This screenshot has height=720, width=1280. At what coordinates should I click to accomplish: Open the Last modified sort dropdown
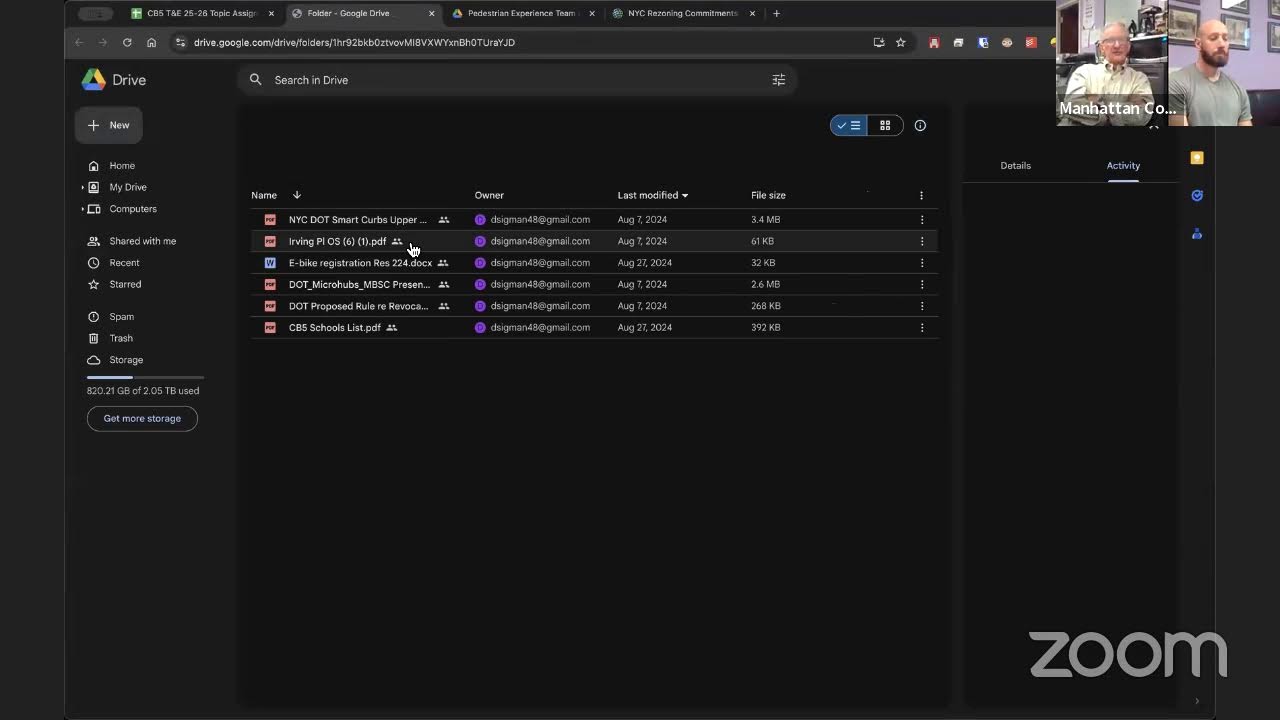click(653, 195)
